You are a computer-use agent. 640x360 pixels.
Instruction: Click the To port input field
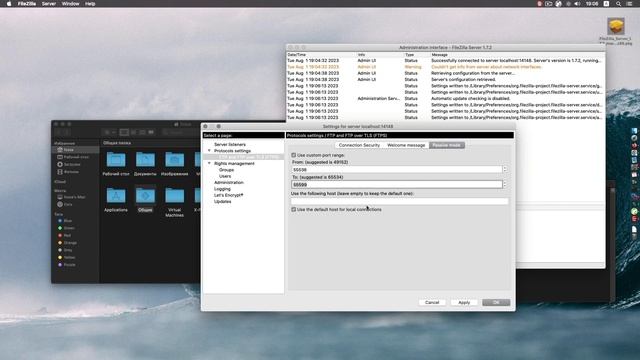tap(397, 184)
